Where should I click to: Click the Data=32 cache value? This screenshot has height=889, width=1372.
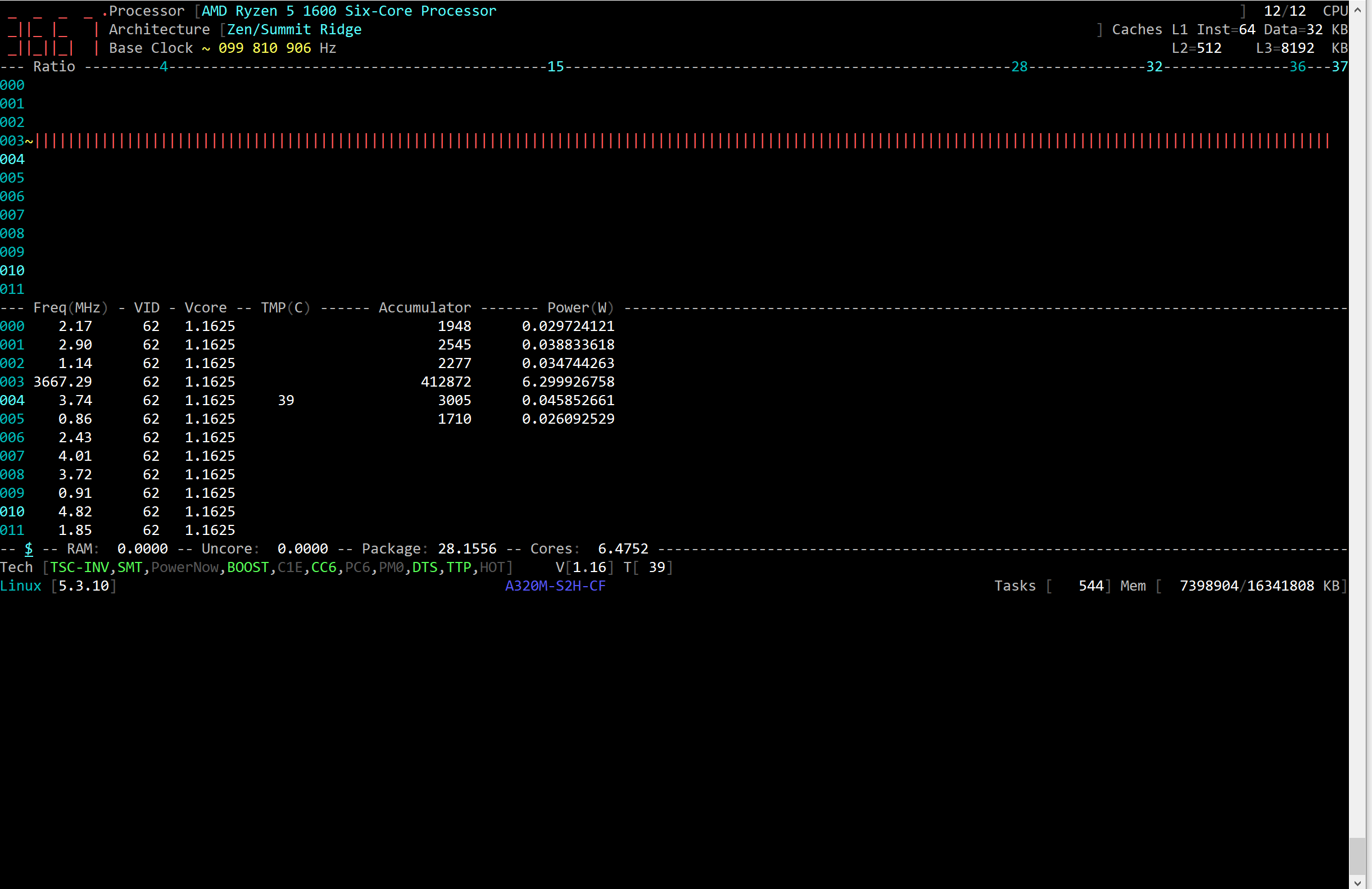tap(1293, 29)
